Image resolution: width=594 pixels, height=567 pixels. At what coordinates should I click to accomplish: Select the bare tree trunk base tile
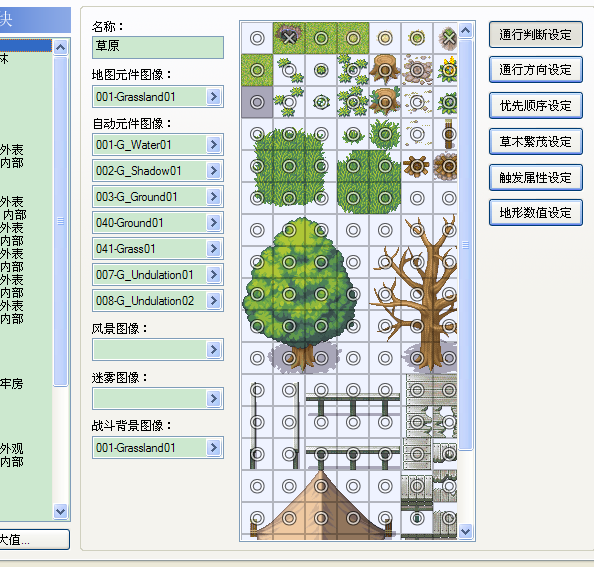[417, 358]
